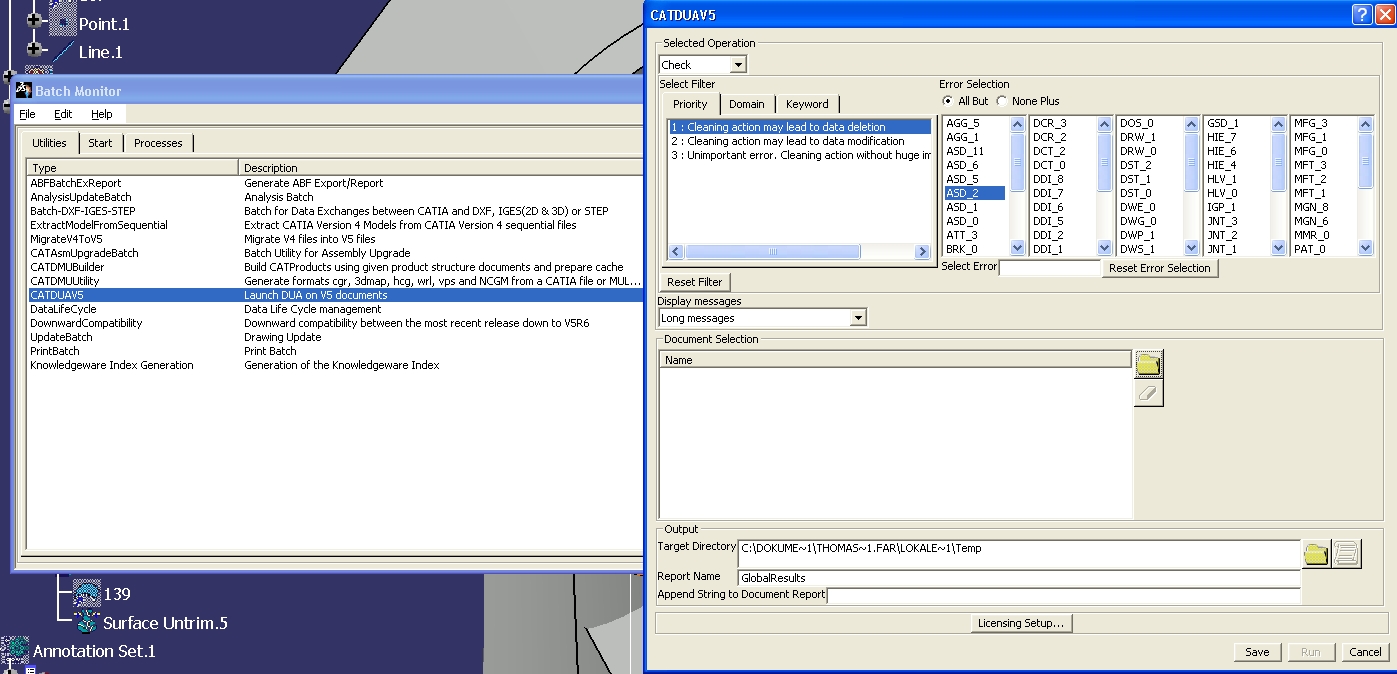Select priority 3 Unimportant error filter
Screen dimensions: 1397x674
[800, 155]
